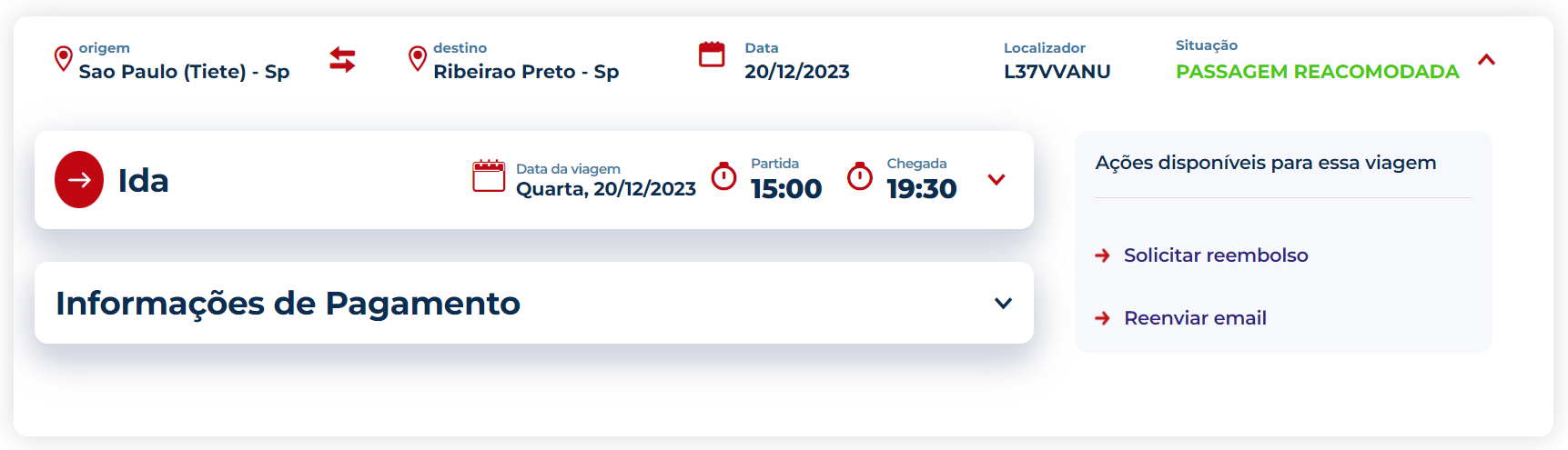Expand Informações de Pagamento chevron
Image resolution: width=1568 pixels, height=450 pixels.
[1003, 304]
